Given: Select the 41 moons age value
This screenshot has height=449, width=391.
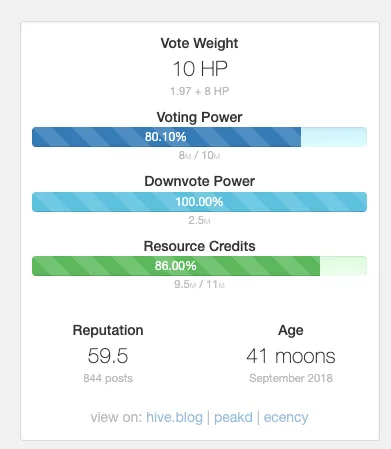Looking at the screenshot, I should 291,356.
